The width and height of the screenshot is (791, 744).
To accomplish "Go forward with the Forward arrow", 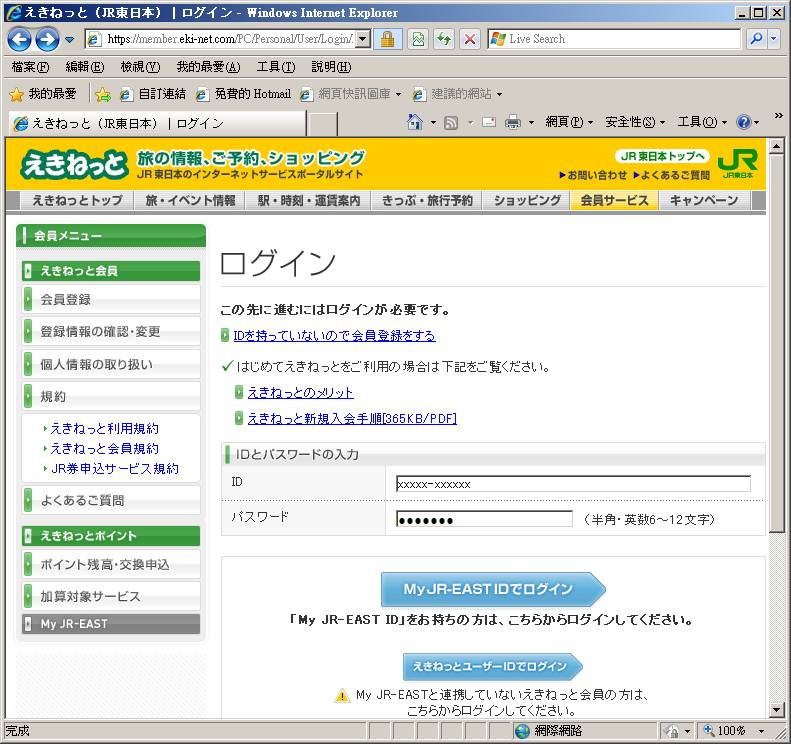I will (47, 39).
